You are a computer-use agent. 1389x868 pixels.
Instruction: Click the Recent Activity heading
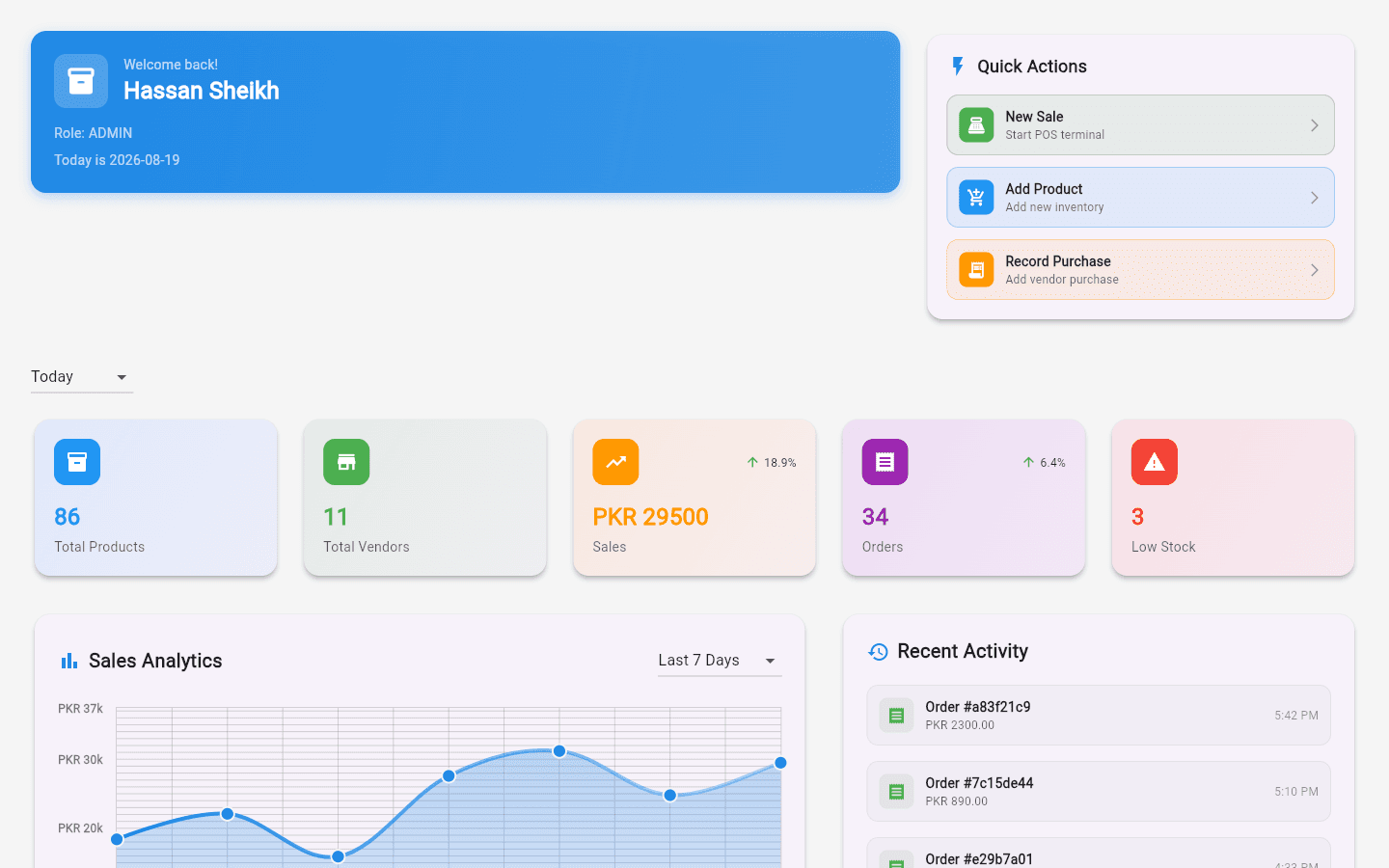coord(963,651)
